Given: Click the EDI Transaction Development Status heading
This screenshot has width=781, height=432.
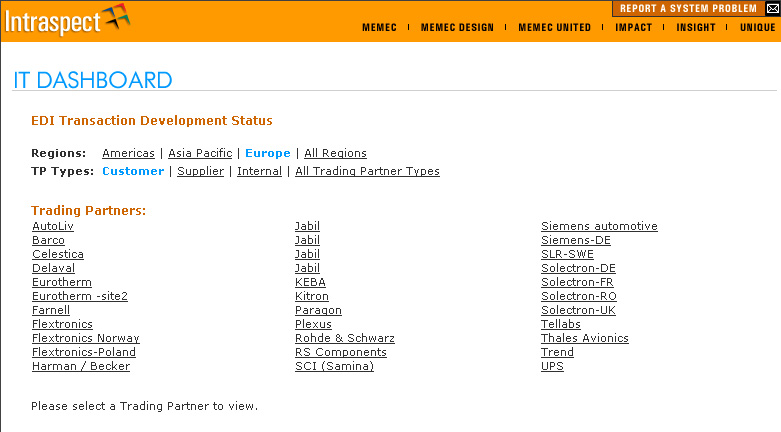Looking at the screenshot, I should pyautogui.click(x=152, y=121).
